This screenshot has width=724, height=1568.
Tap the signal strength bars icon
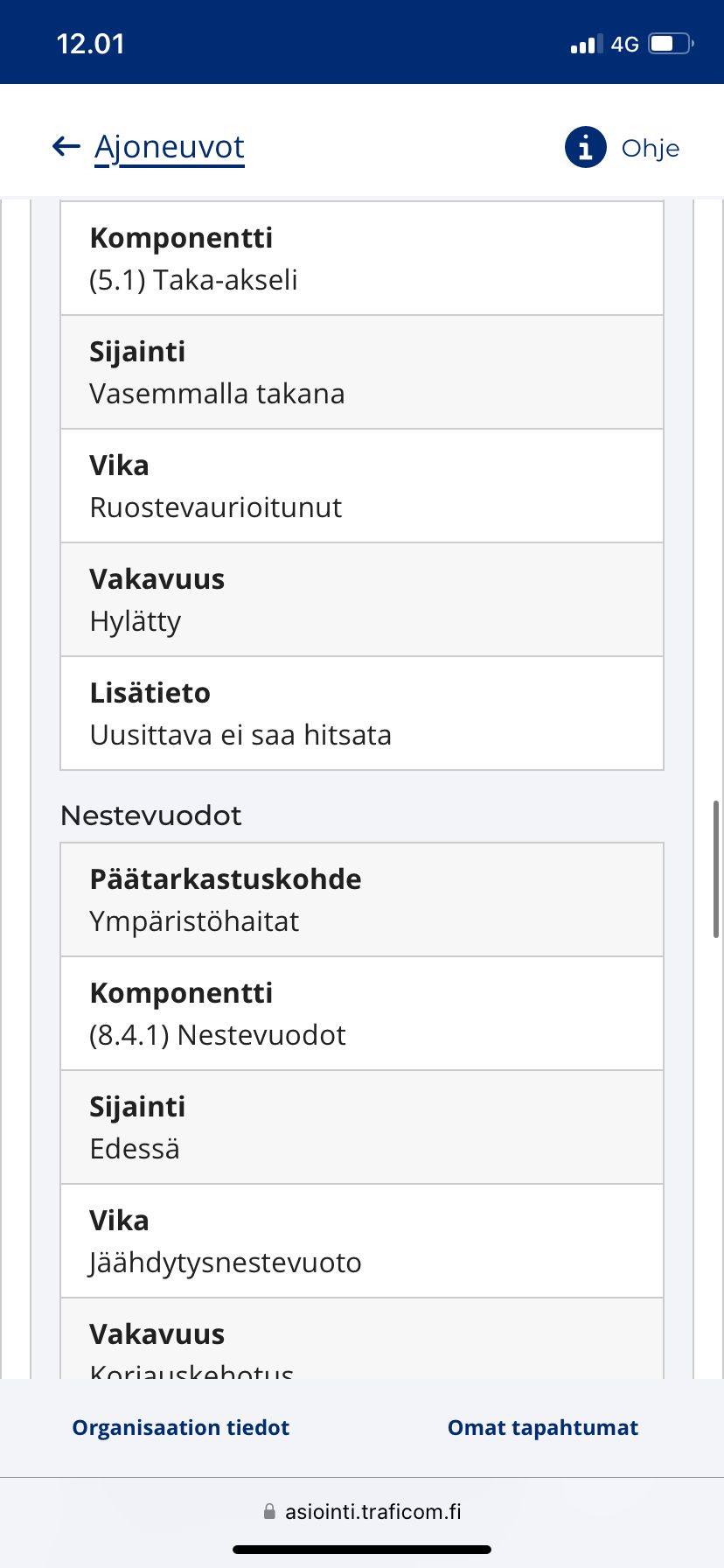click(x=586, y=44)
